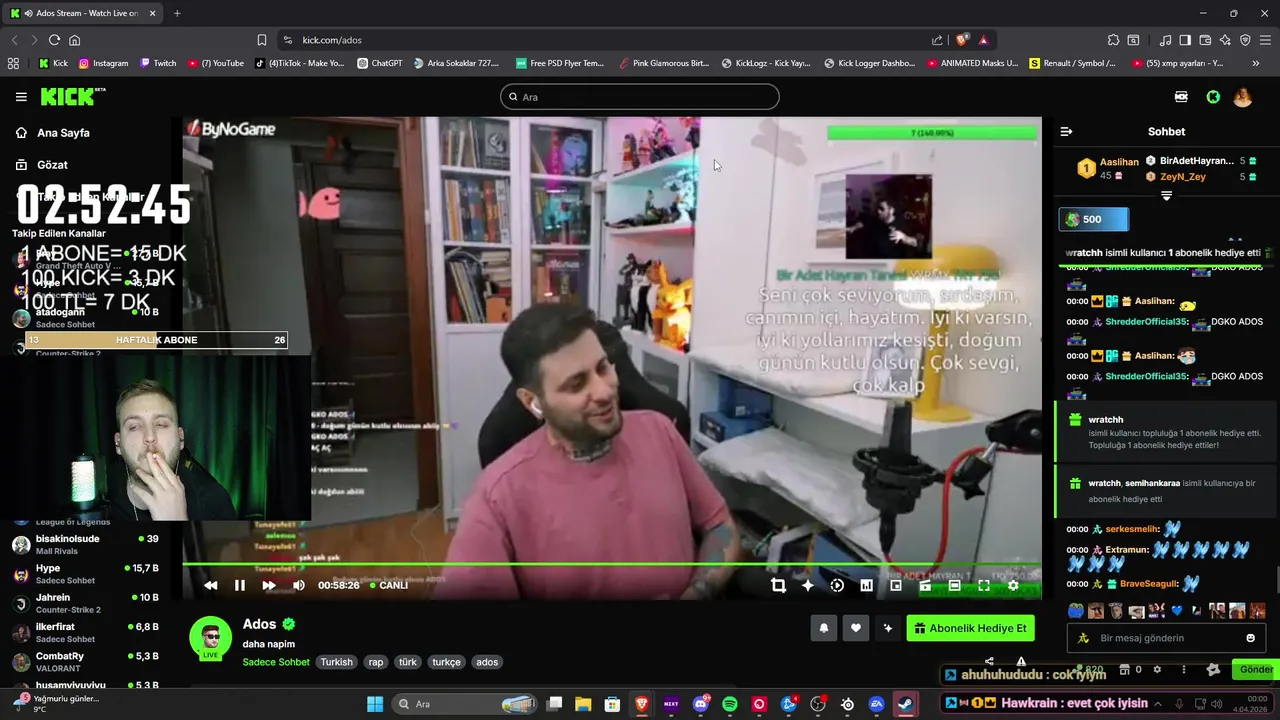This screenshot has height=720, width=1280.
Task: Open the clip crop tool in player
Action: pos(778,585)
